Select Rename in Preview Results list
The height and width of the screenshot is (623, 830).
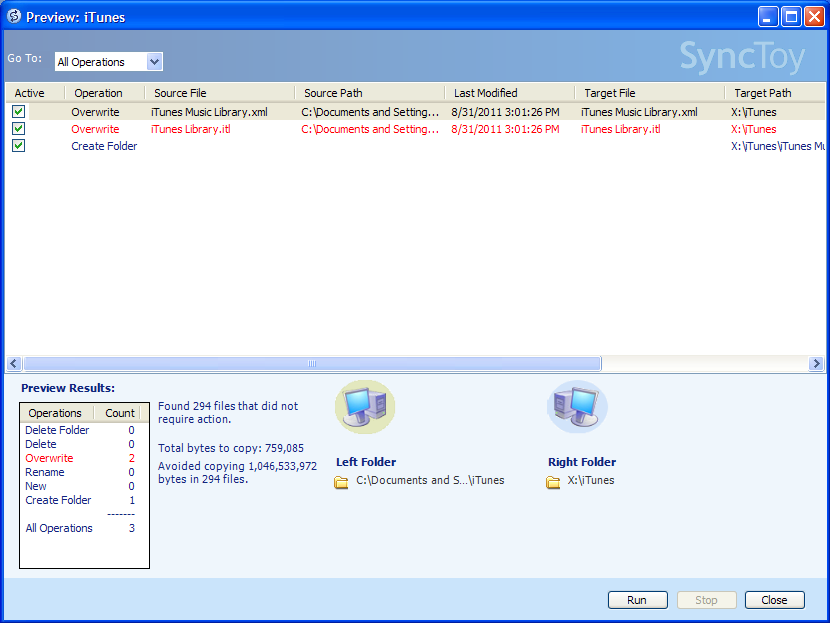45,472
